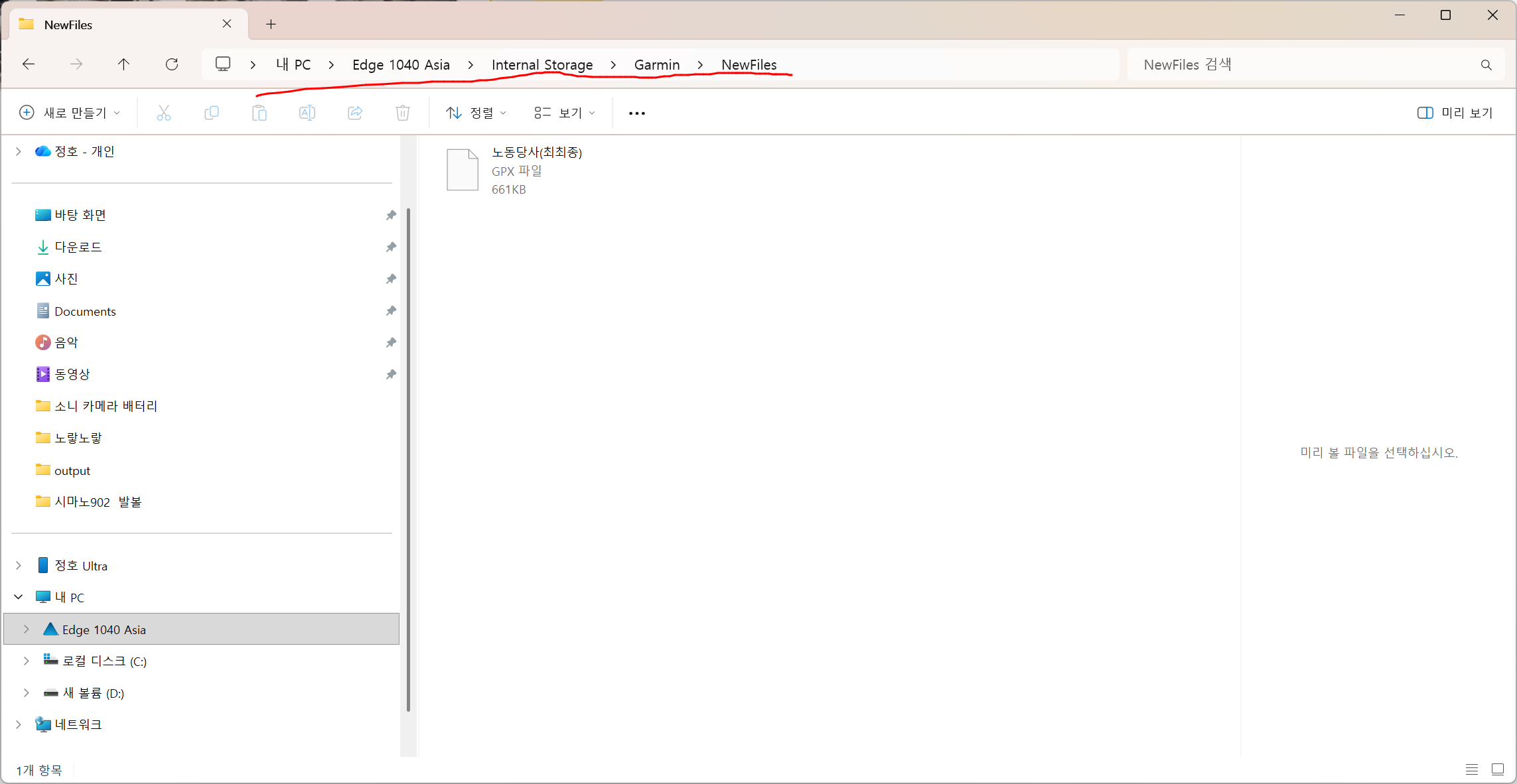Expand the 로컬 디스크 (C:) node

(x=27, y=661)
